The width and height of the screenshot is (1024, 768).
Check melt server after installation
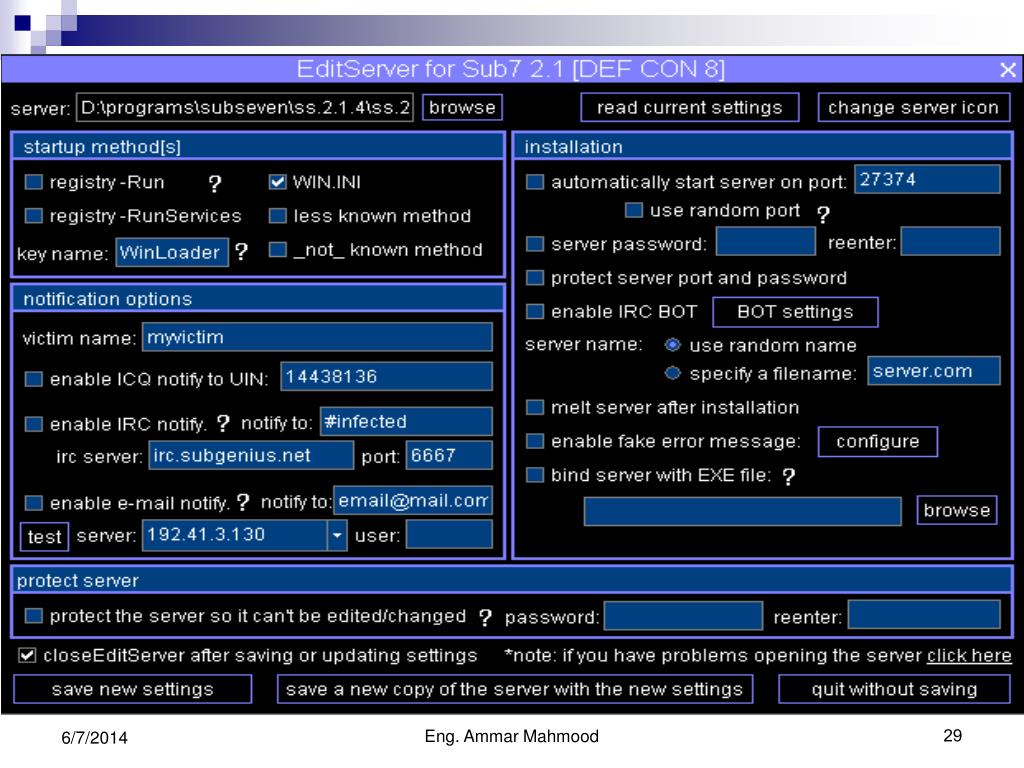(x=535, y=408)
